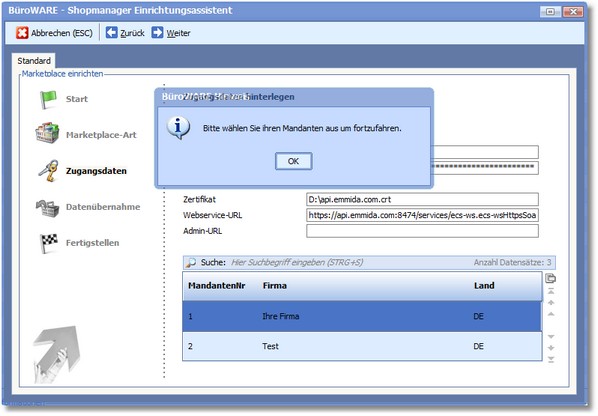Image resolution: width=598 pixels, height=416 pixels.
Task: Click the Zurück back arrow icon
Action: pyautogui.click(x=111, y=33)
